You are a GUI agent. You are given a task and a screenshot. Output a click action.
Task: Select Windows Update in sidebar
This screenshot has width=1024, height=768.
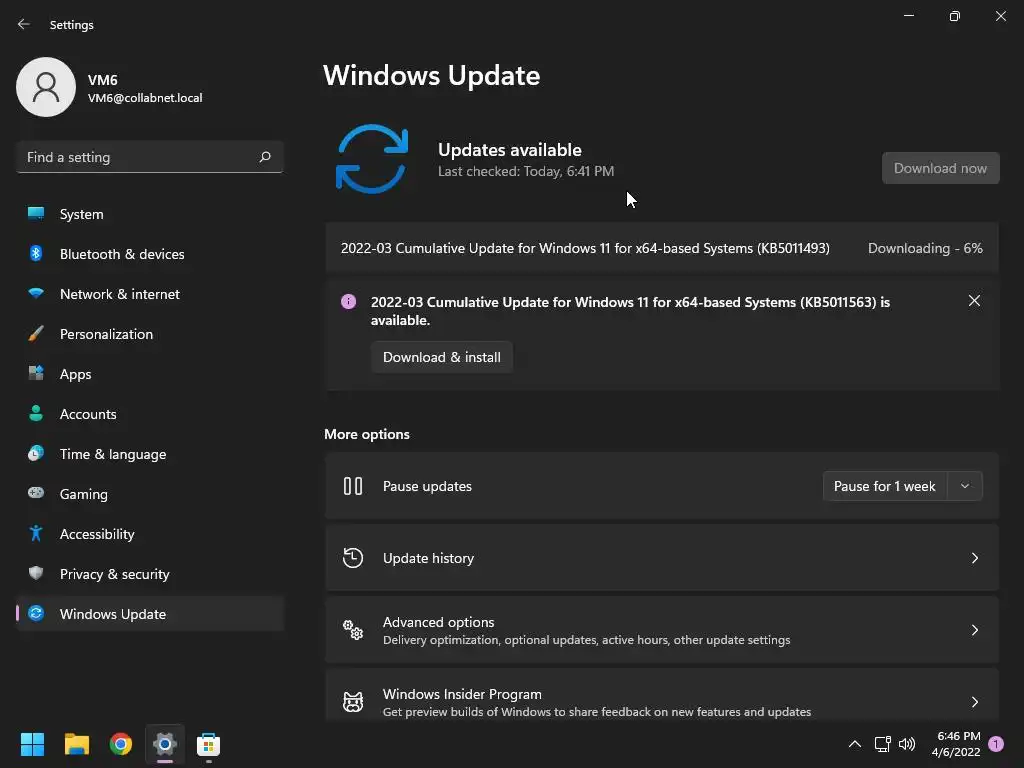coord(150,613)
